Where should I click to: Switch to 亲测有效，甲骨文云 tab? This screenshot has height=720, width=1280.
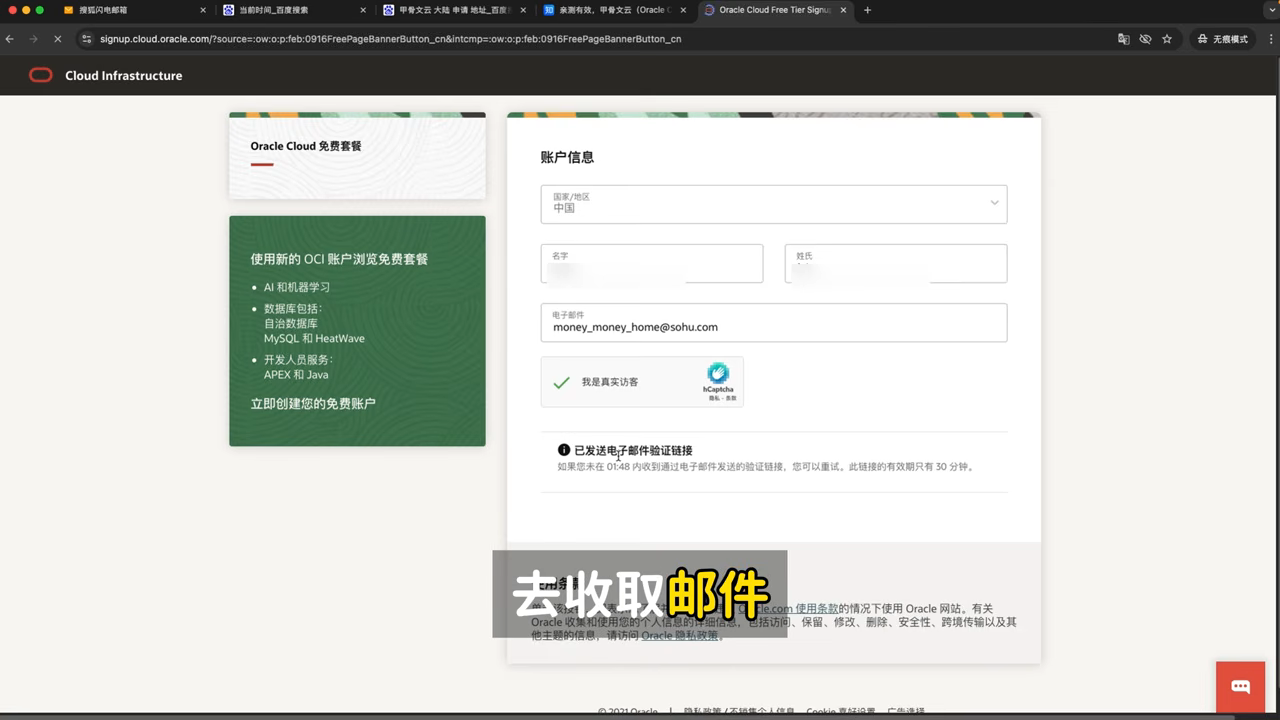pyautogui.click(x=612, y=10)
